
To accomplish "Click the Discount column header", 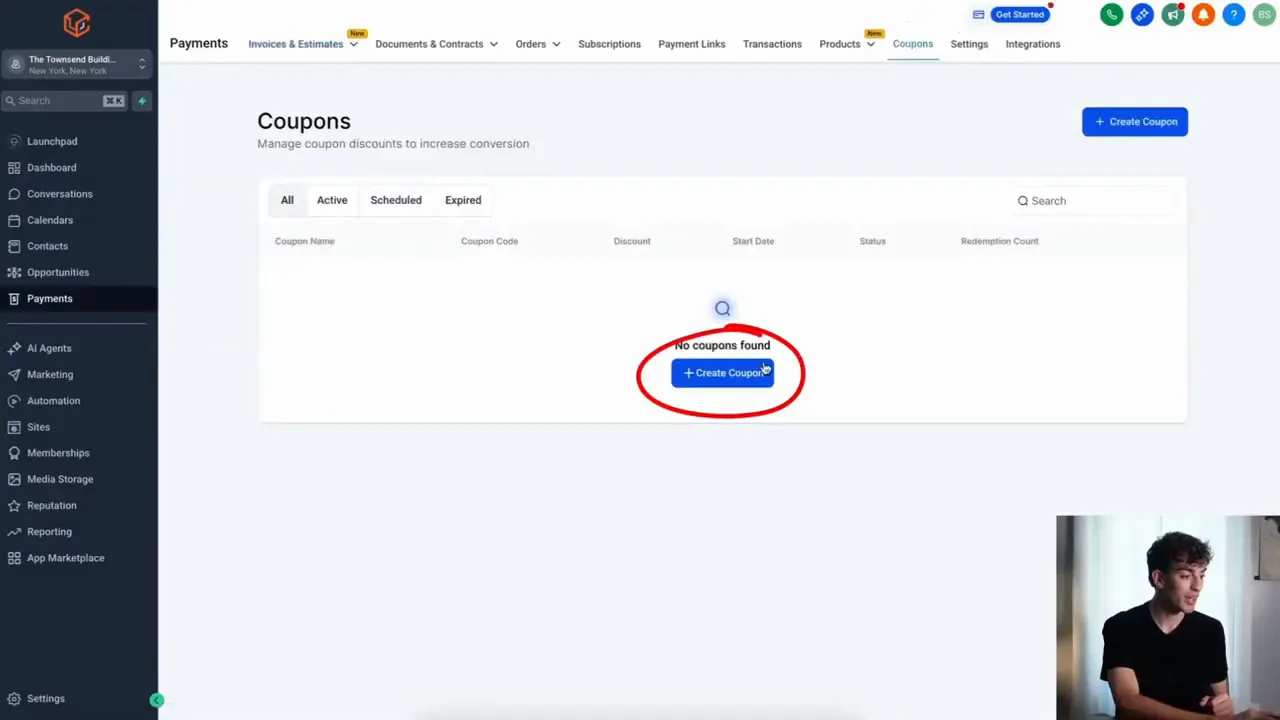I will [x=632, y=241].
